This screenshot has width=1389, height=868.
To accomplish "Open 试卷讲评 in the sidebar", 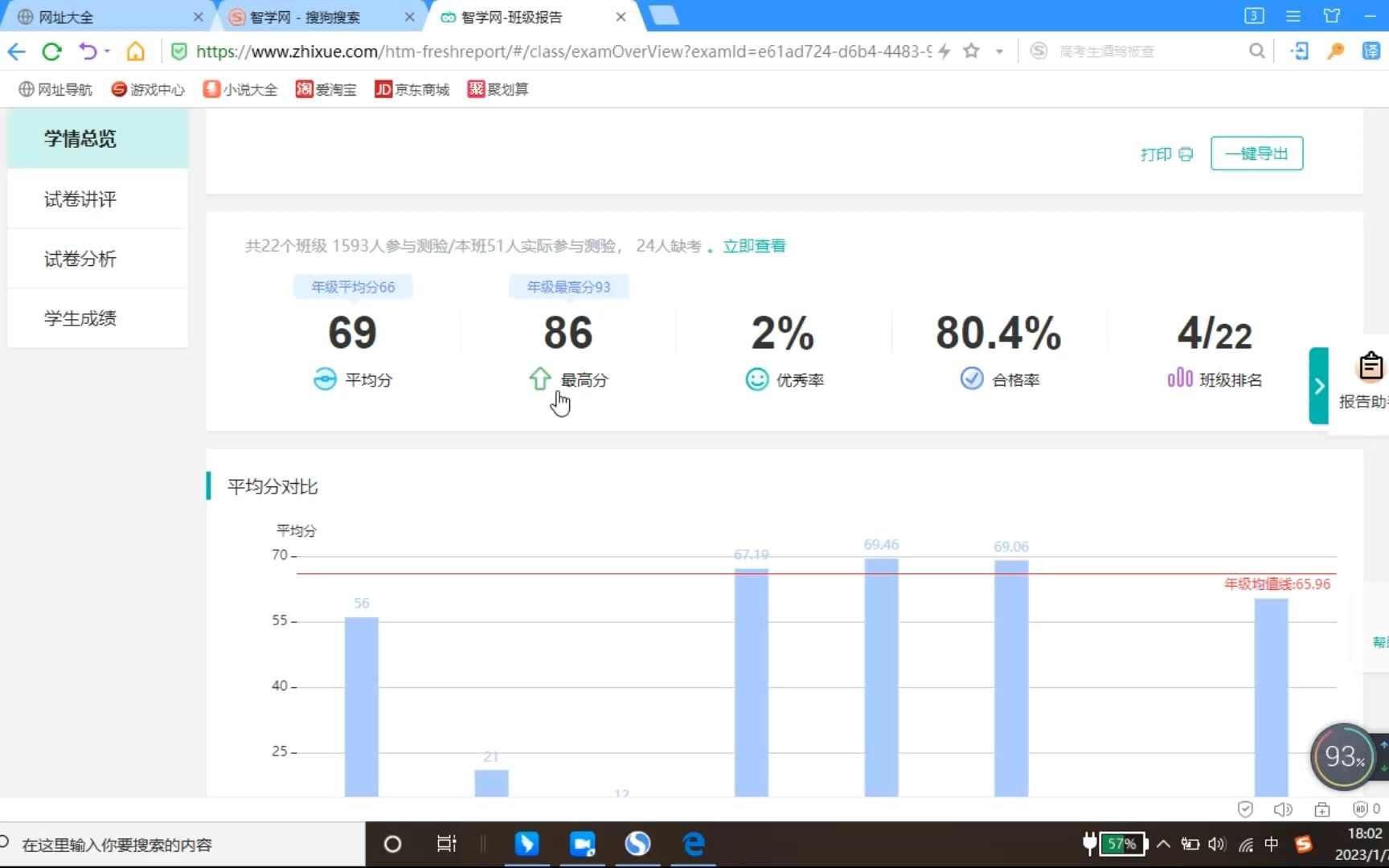I will [x=98, y=199].
